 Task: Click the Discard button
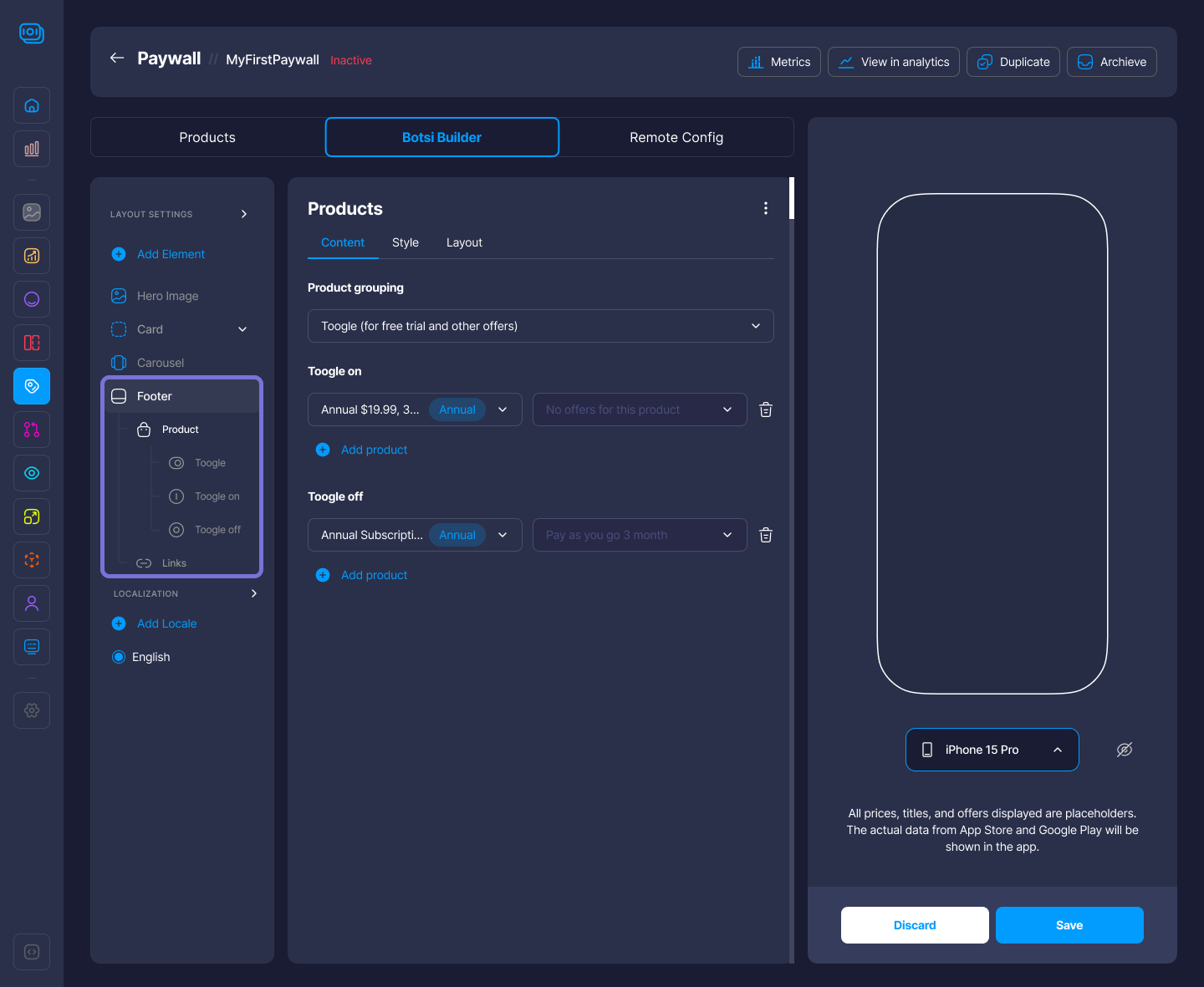point(915,925)
